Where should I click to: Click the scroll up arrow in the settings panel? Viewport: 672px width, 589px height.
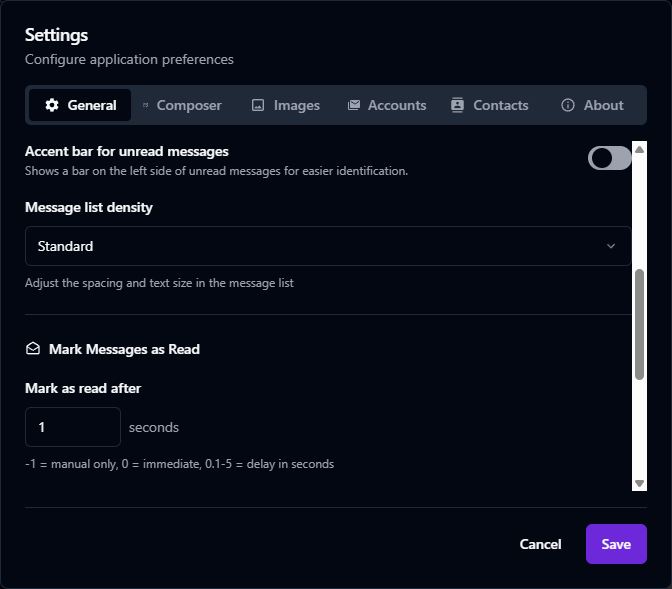tap(640, 148)
